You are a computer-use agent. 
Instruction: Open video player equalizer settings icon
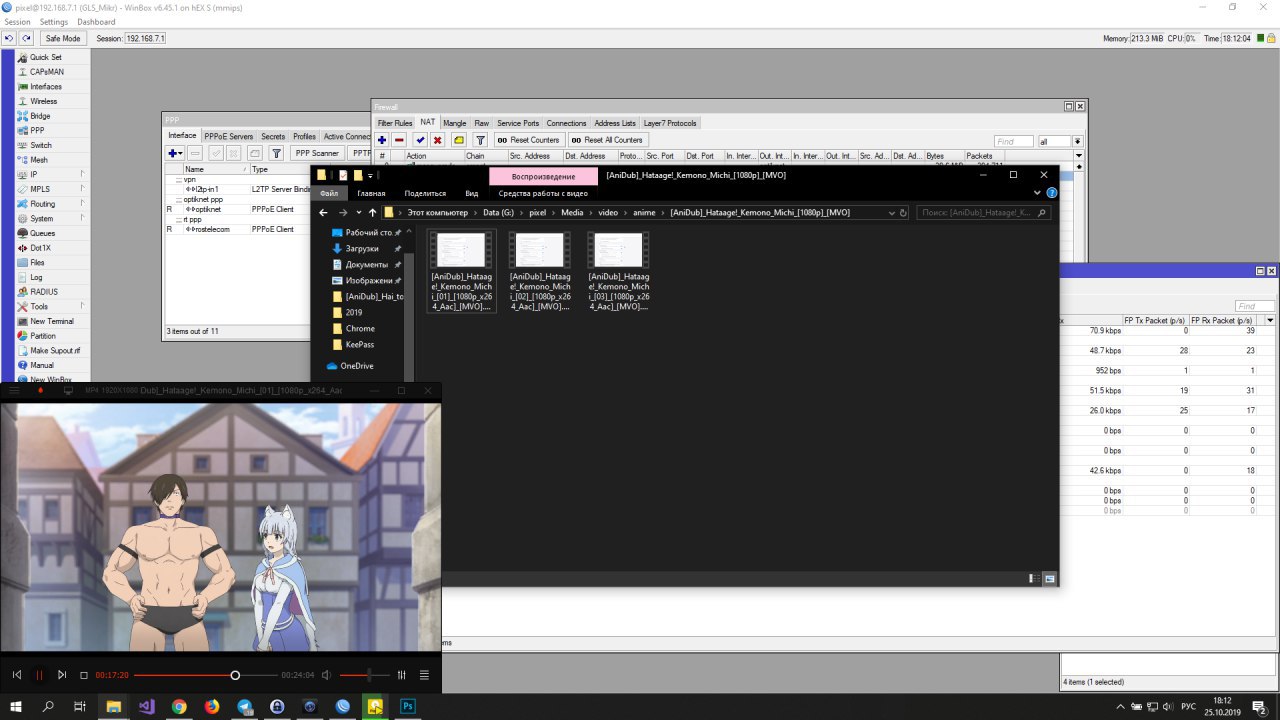[x=402, y=675]
